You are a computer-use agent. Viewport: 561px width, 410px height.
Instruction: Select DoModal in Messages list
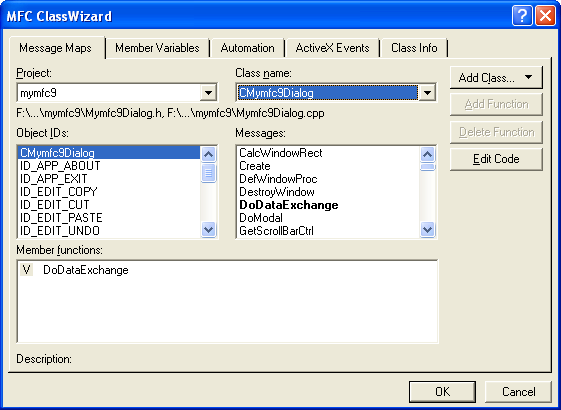tap(328, 218)
